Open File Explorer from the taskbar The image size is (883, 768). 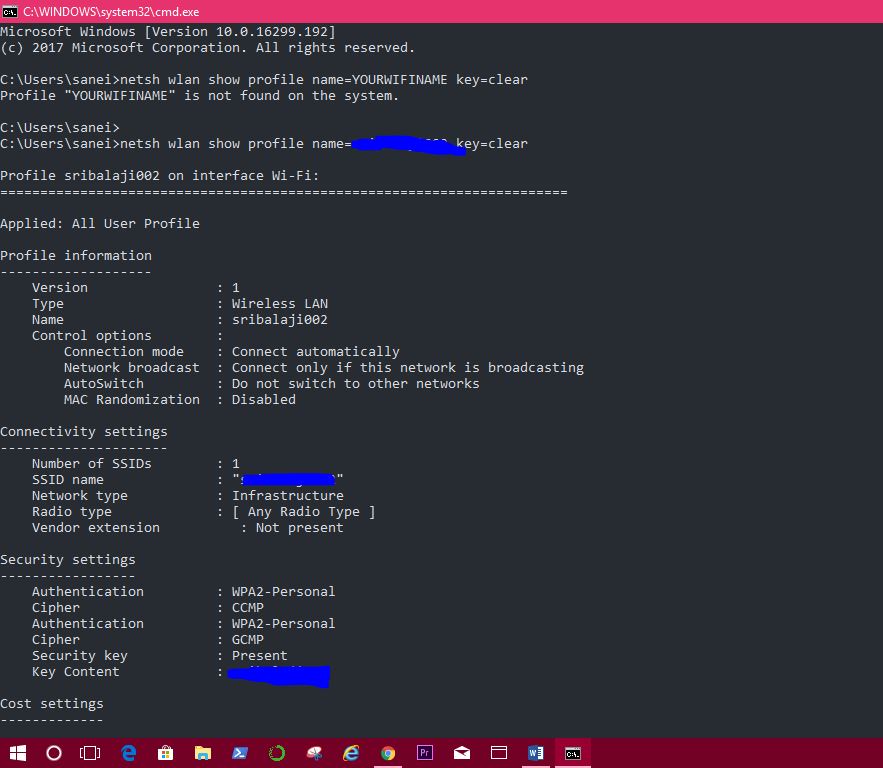click(201, 753)
